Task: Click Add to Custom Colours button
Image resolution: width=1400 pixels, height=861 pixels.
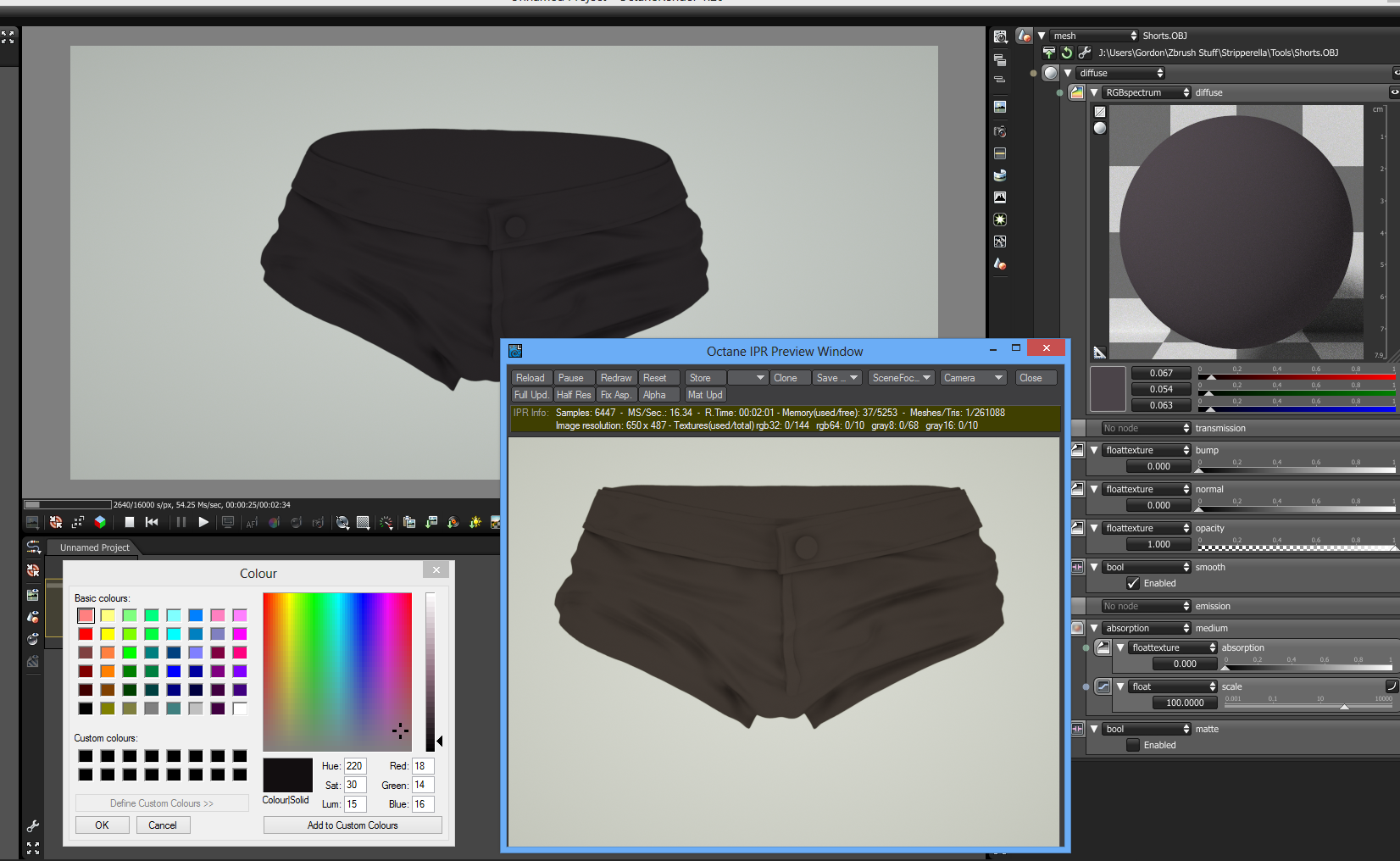Action: (353, 825)
